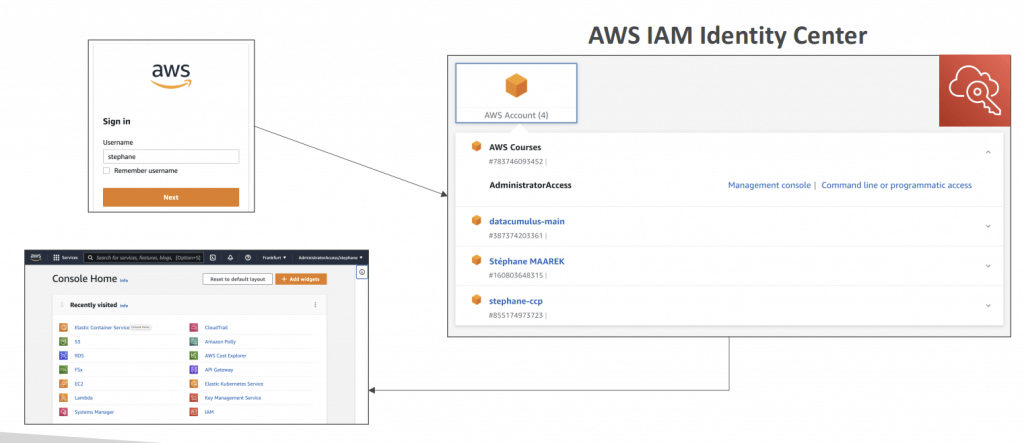1024x443 pixels.
Task: Click the AWS Cost Explorer icon
Action: (x=194, y=356)
